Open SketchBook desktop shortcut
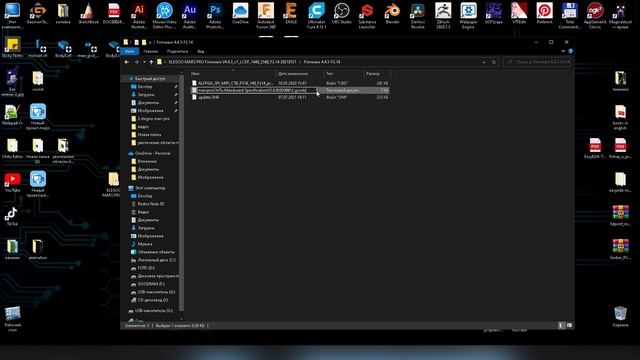Viewport: 640px width, 360px height. click(x=88, y=13)
